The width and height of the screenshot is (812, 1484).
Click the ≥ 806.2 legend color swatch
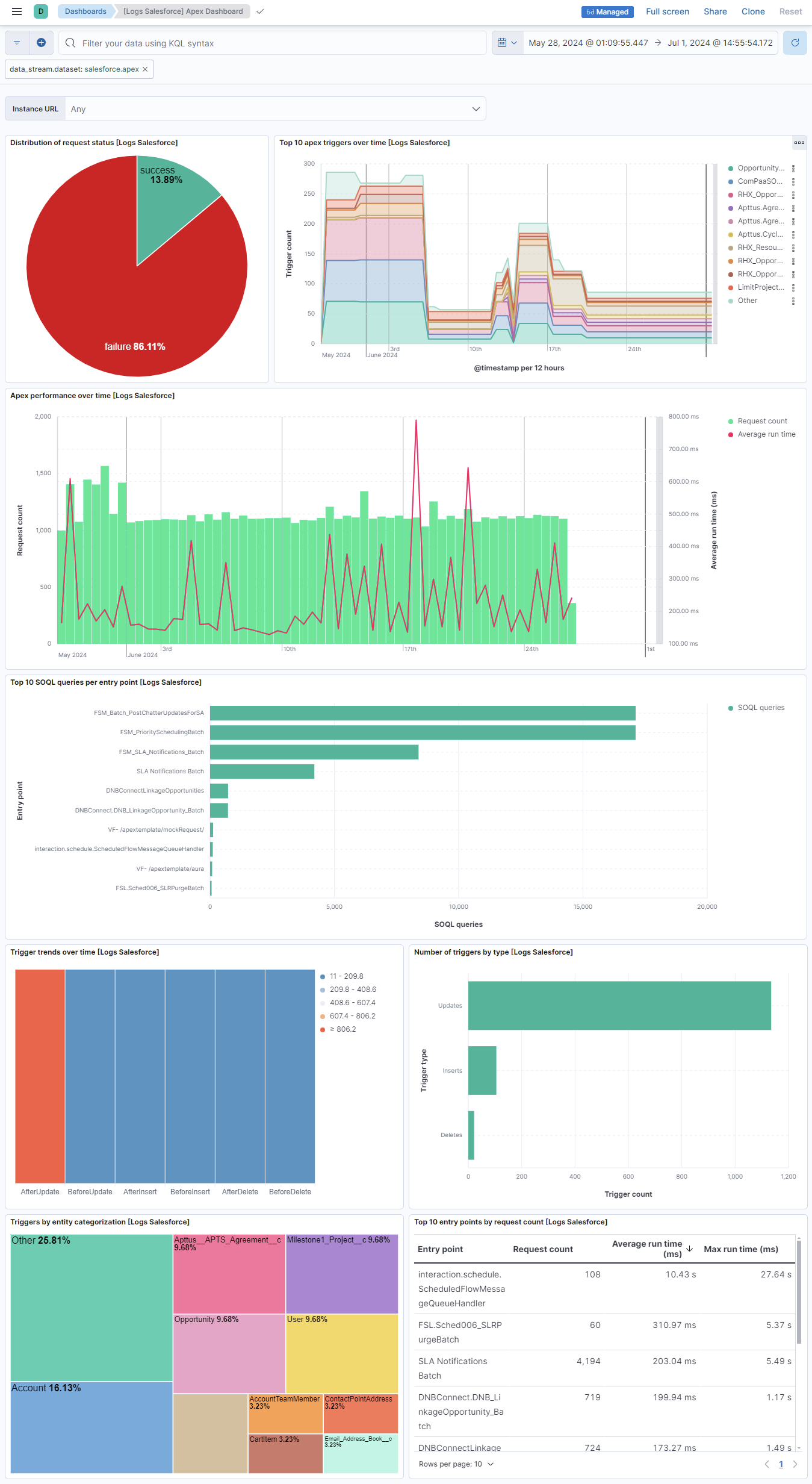(323, 1029)
